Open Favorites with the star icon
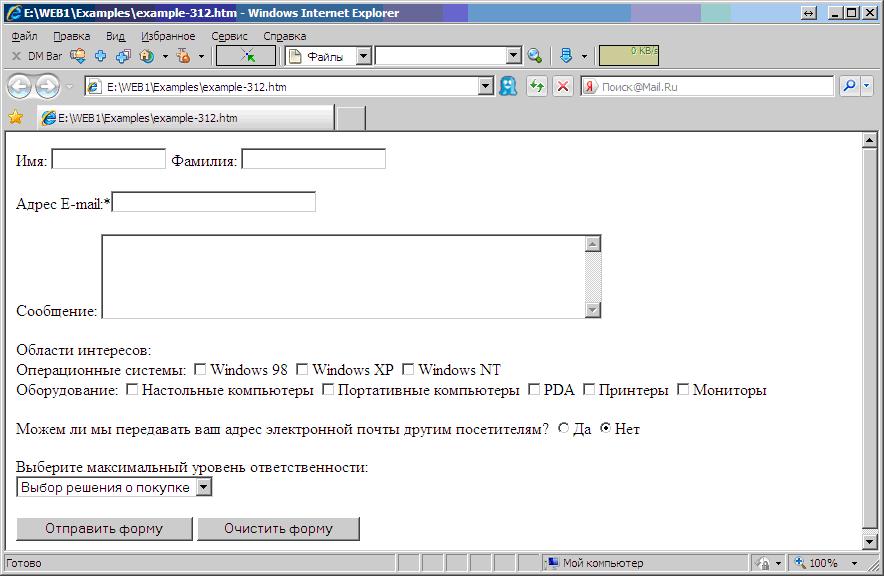Image resolution: width=884 pixels, height=576 pixels. (16, 117)
